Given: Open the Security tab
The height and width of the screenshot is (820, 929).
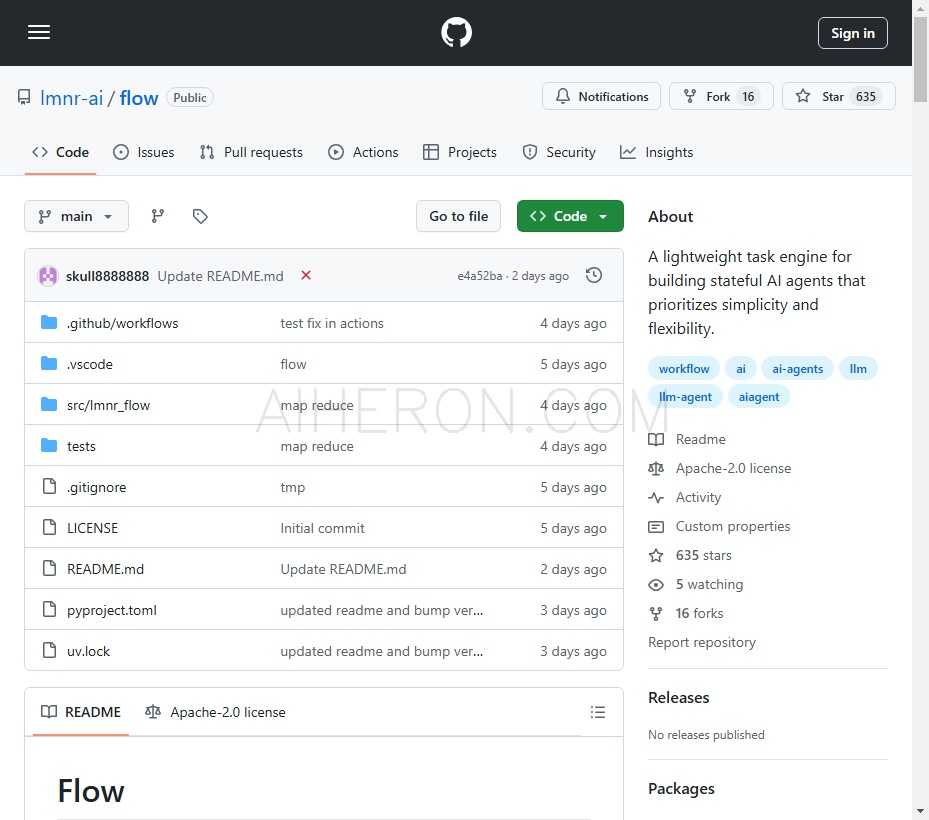Looking at the screenshot, I should (559, 152).
